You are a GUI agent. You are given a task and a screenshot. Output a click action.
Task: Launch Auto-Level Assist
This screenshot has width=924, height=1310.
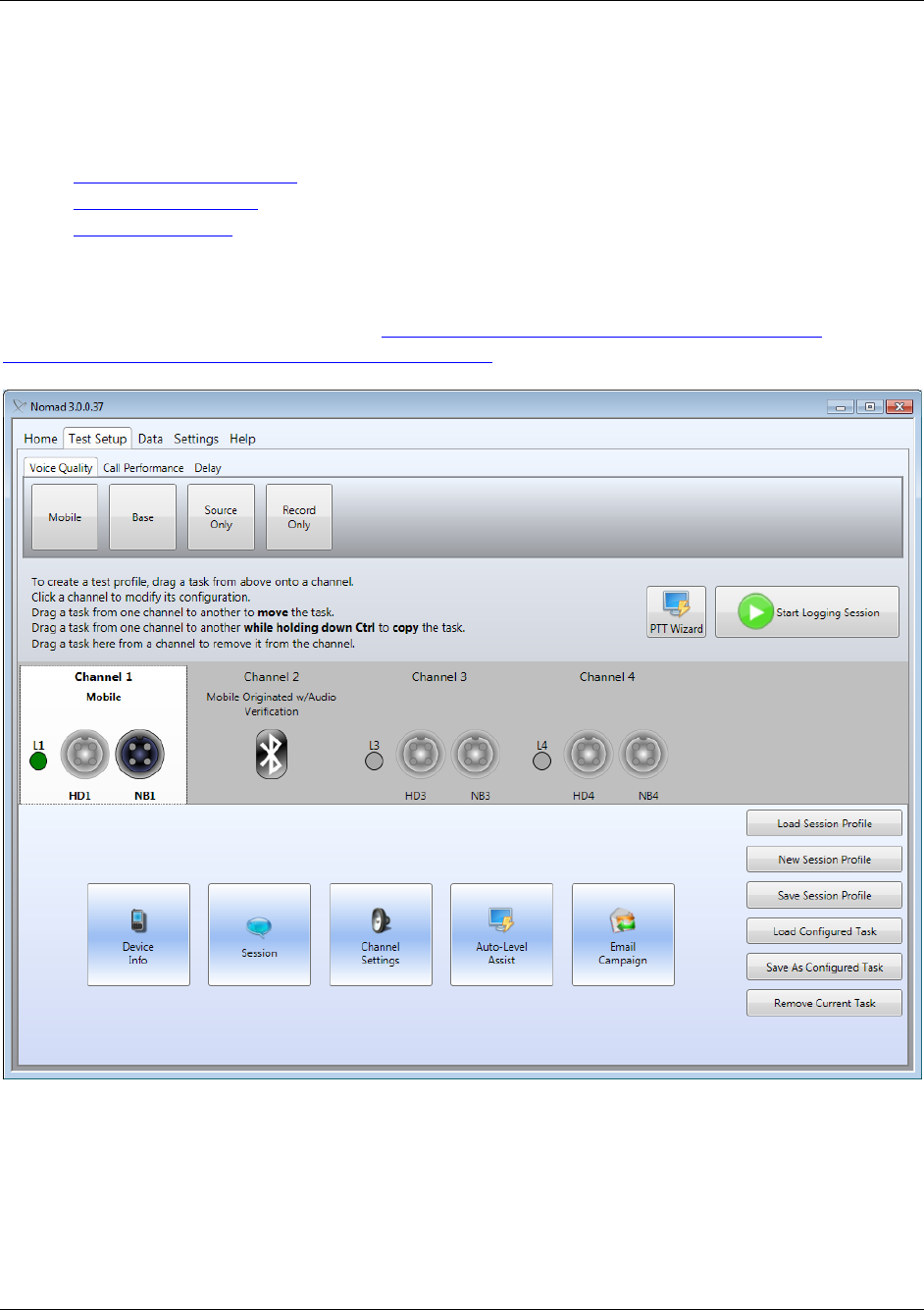point(501,934)
